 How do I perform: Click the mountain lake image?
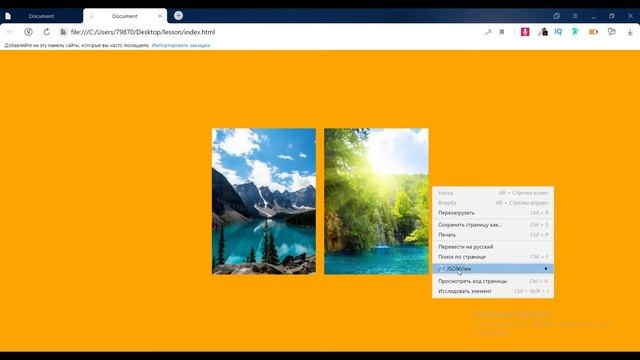click(x=264, y=201)
